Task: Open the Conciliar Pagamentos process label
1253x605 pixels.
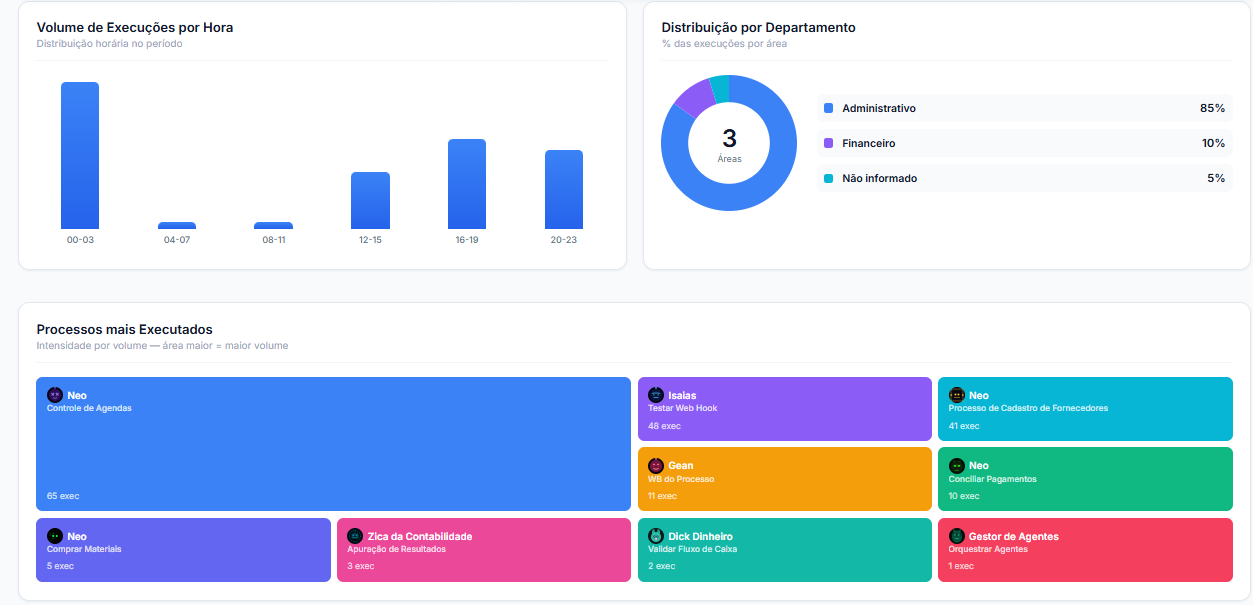Action: (x=992, y=479)
